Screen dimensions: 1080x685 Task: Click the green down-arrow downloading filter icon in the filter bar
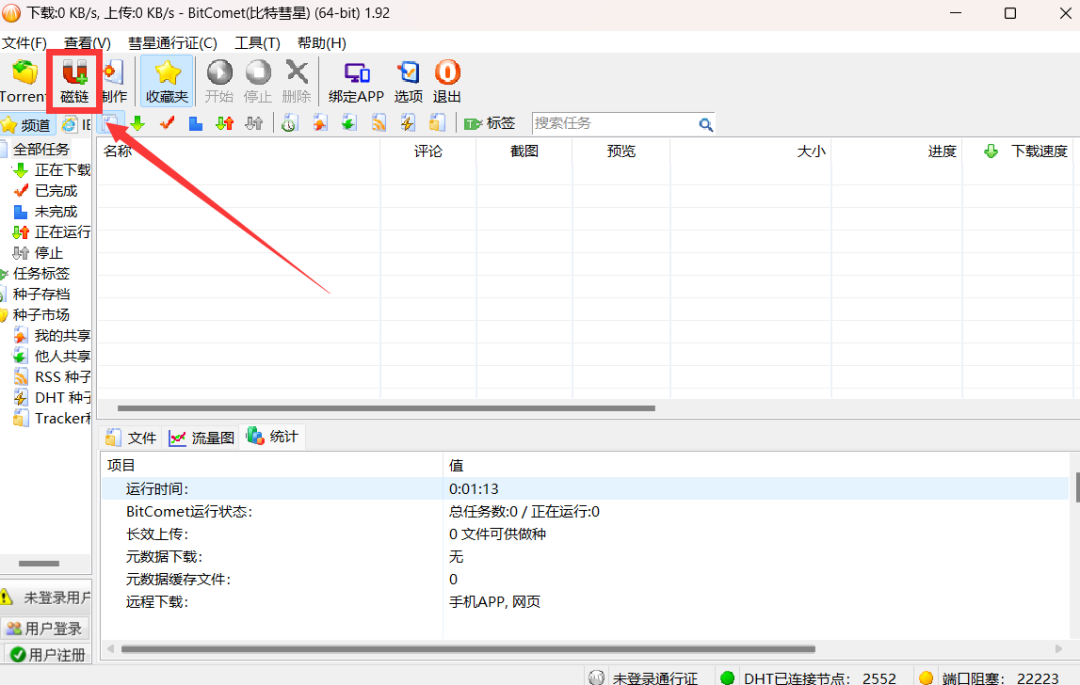click(x=138, y=123)
